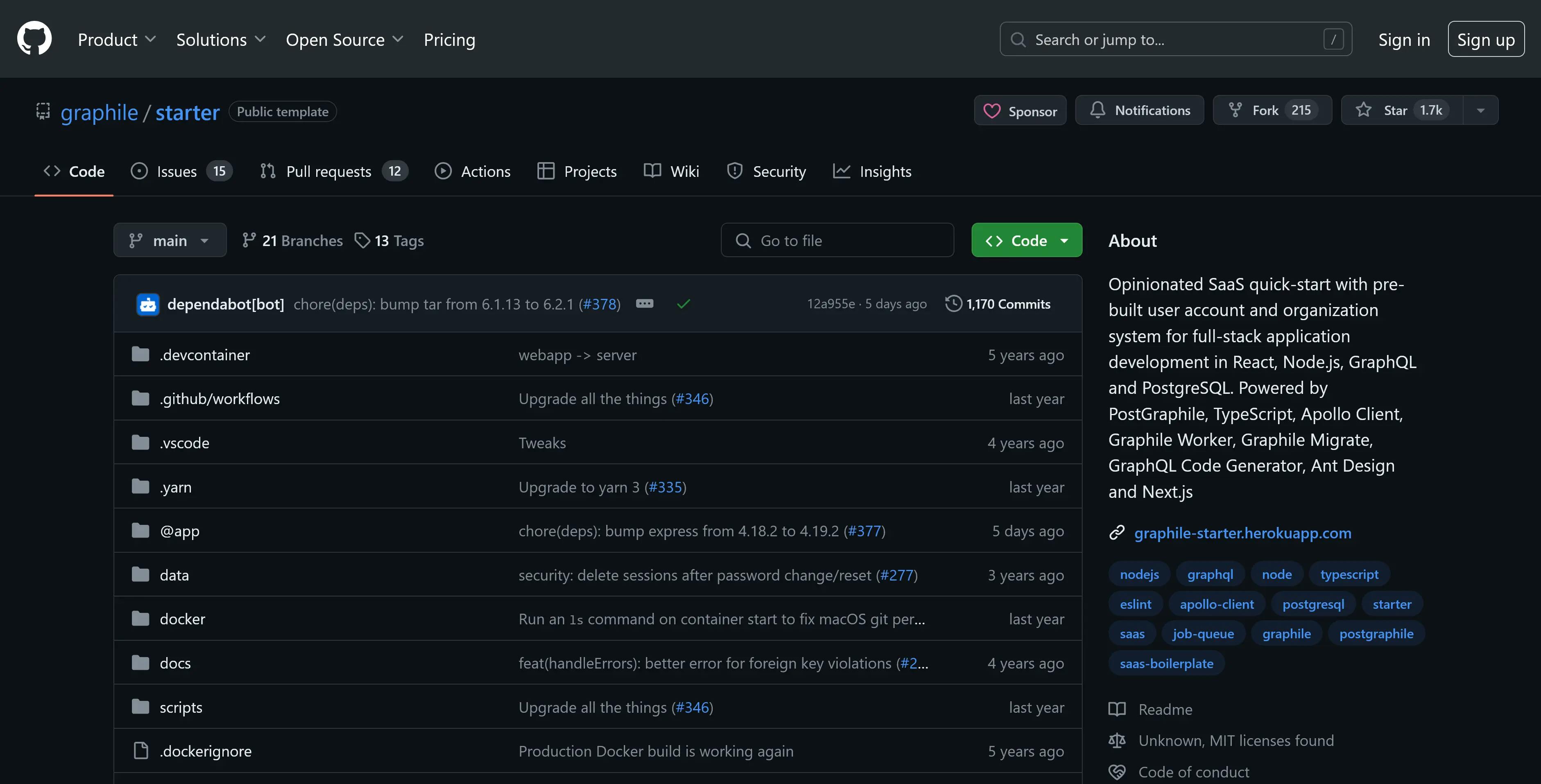The image size is (1541, 784).
Task: Open the Issues tab
Action: click(x=181, y=172)
